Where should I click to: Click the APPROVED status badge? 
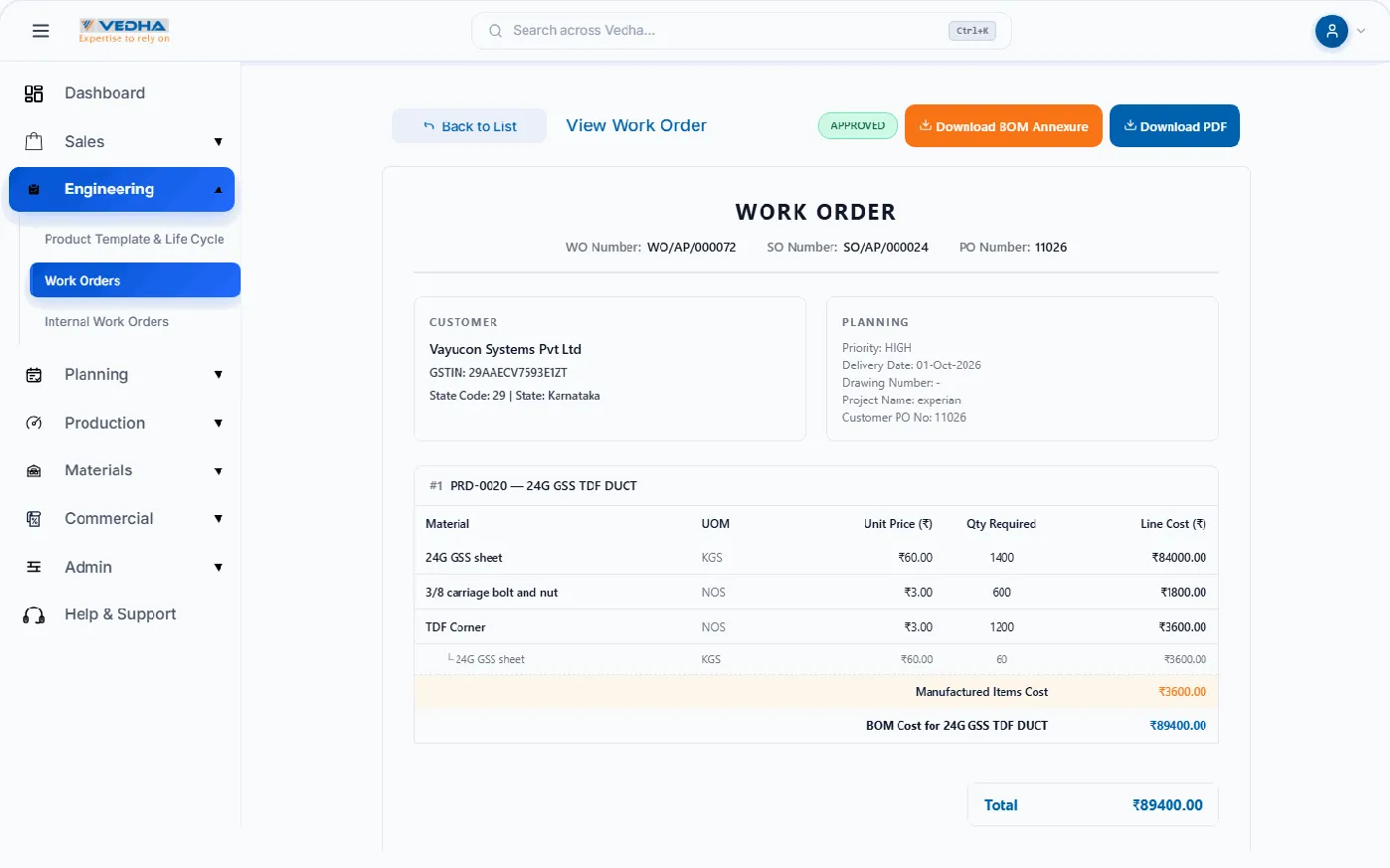coord(858,126)
